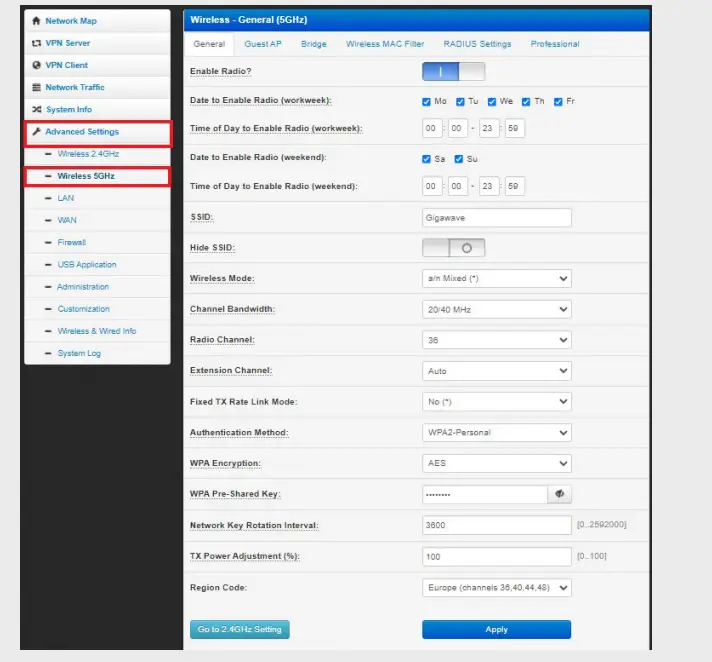This screenshot has width=712, height=662.
Task: Uncheck the Mo workweek checkbox
Action: click(x=426, y=102)
